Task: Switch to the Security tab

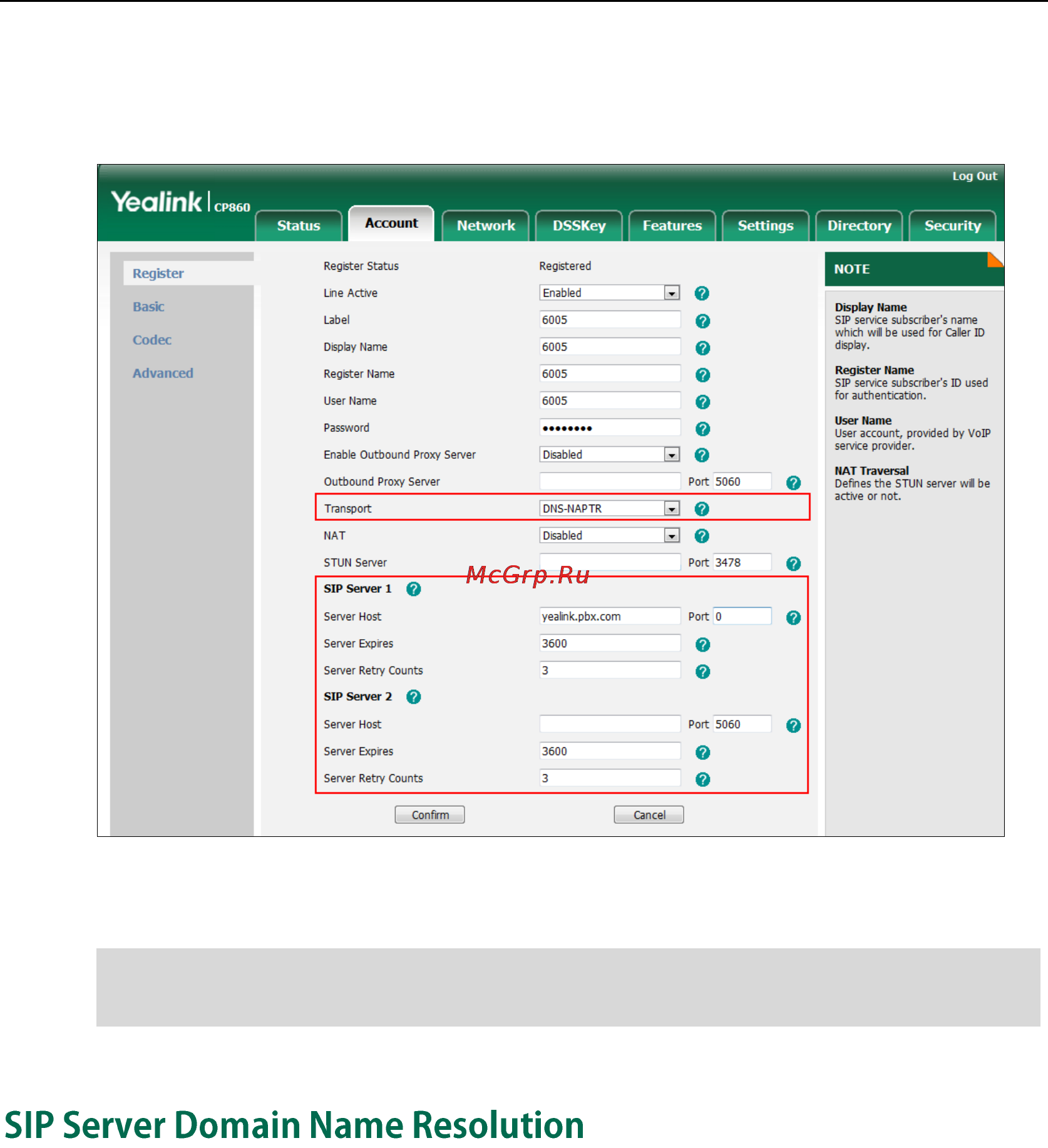Action: (x=952, y=225)
